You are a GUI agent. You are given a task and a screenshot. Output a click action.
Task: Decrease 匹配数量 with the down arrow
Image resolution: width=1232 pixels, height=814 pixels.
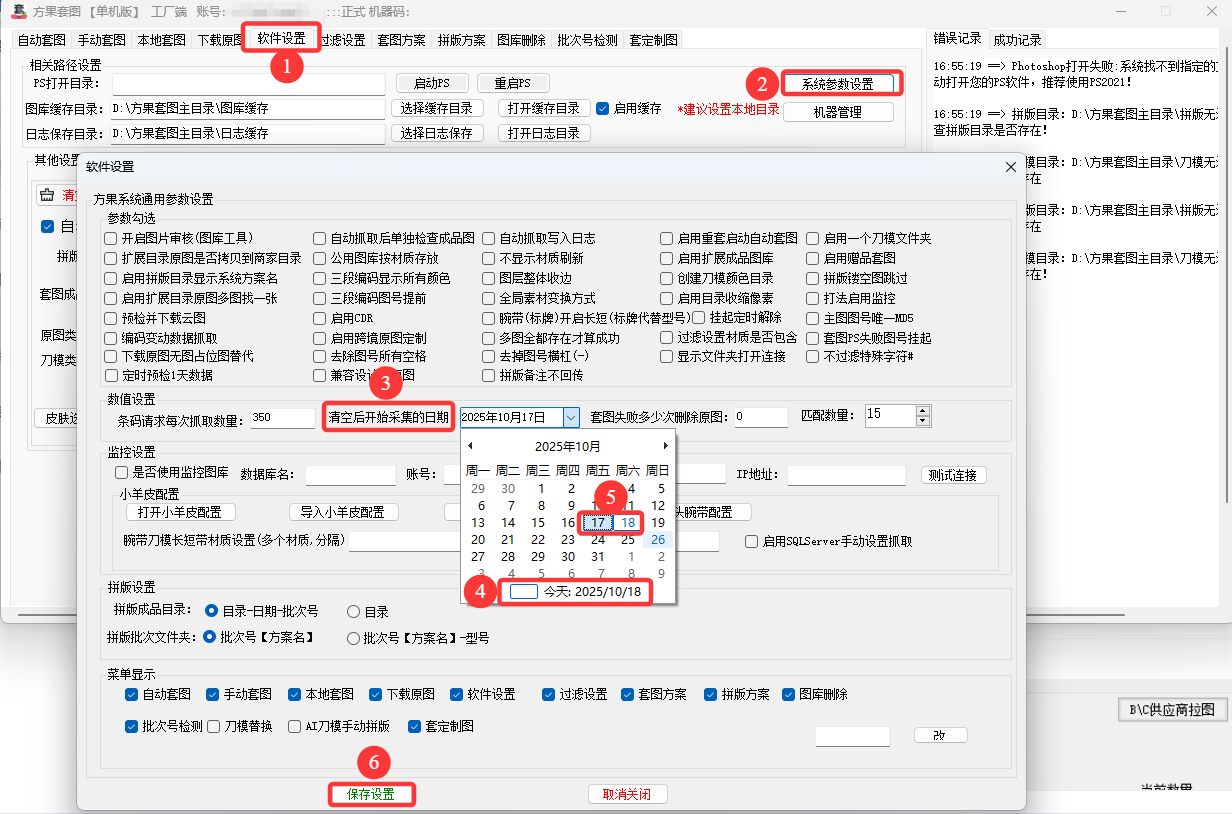(x=922, y=421)
